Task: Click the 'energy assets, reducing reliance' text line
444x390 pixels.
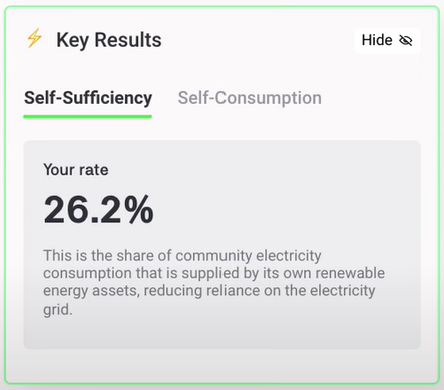Action: click(x=209, y=290)
